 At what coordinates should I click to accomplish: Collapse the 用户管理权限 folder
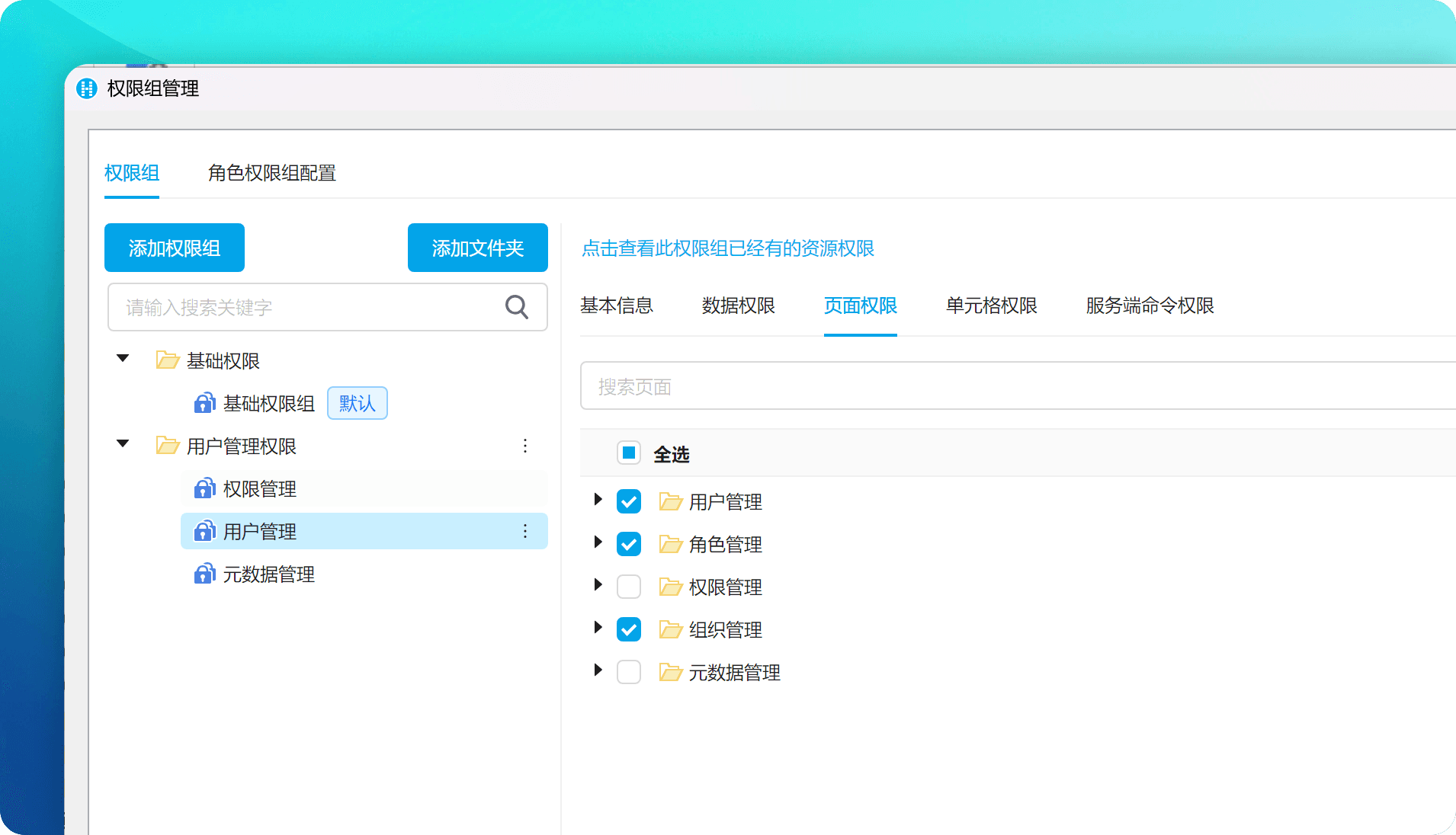tap(123, 443)
